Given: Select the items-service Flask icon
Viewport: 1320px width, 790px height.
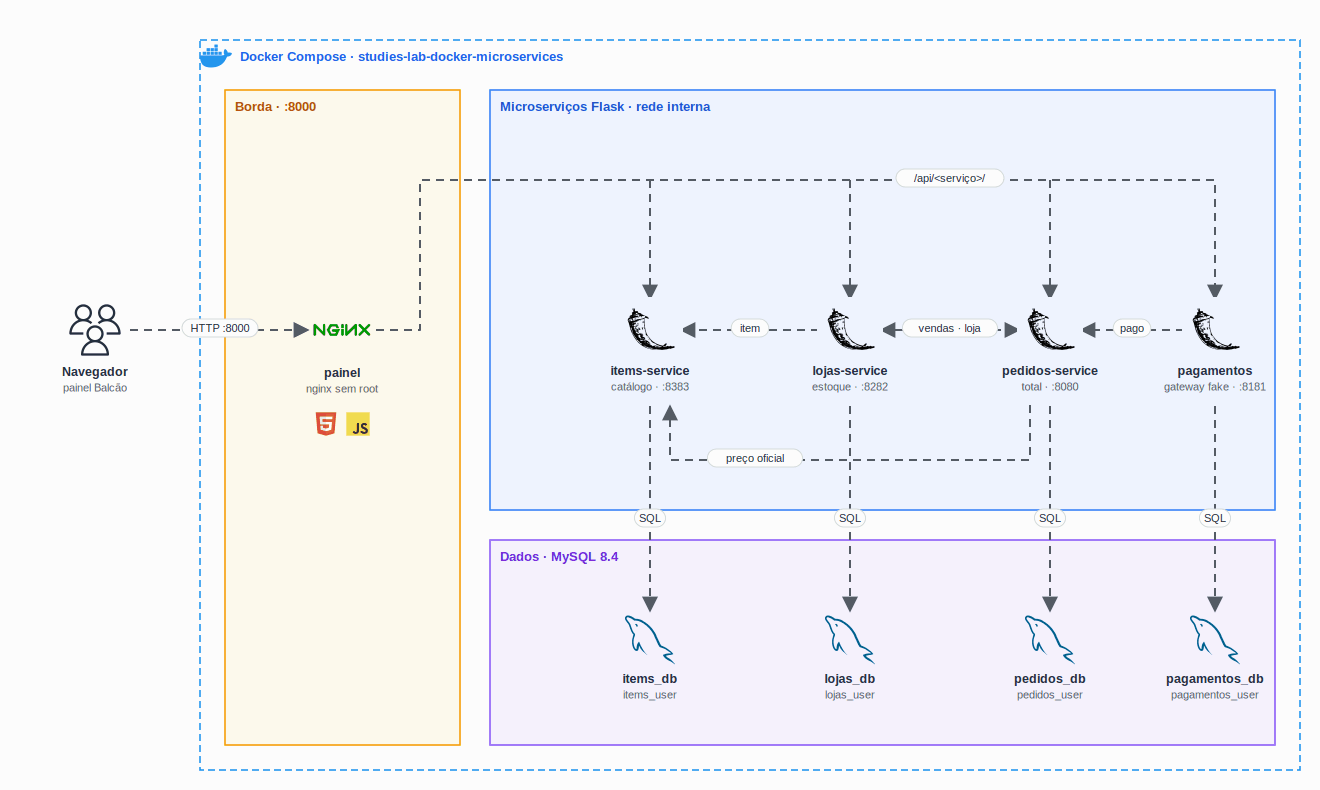Looking at the screenshot, I should coord(650,330).
